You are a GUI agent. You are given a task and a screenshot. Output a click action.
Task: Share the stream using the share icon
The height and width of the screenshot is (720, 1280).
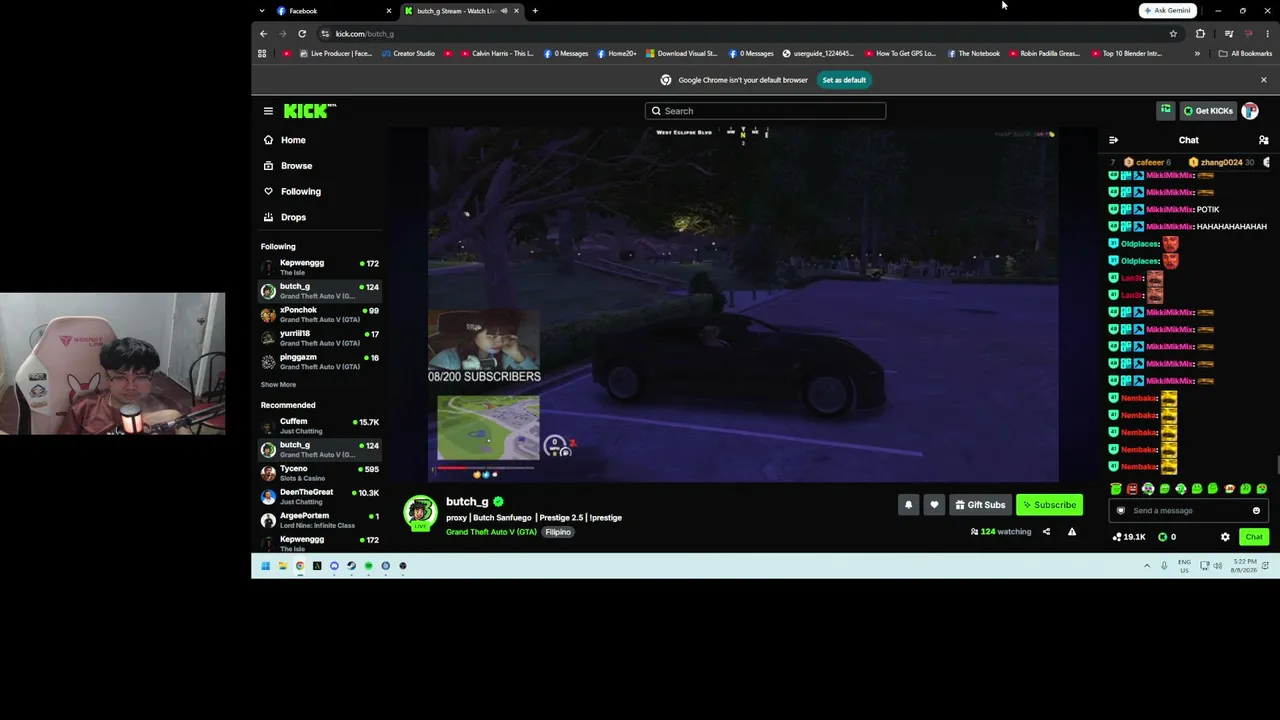point(1046,532)
